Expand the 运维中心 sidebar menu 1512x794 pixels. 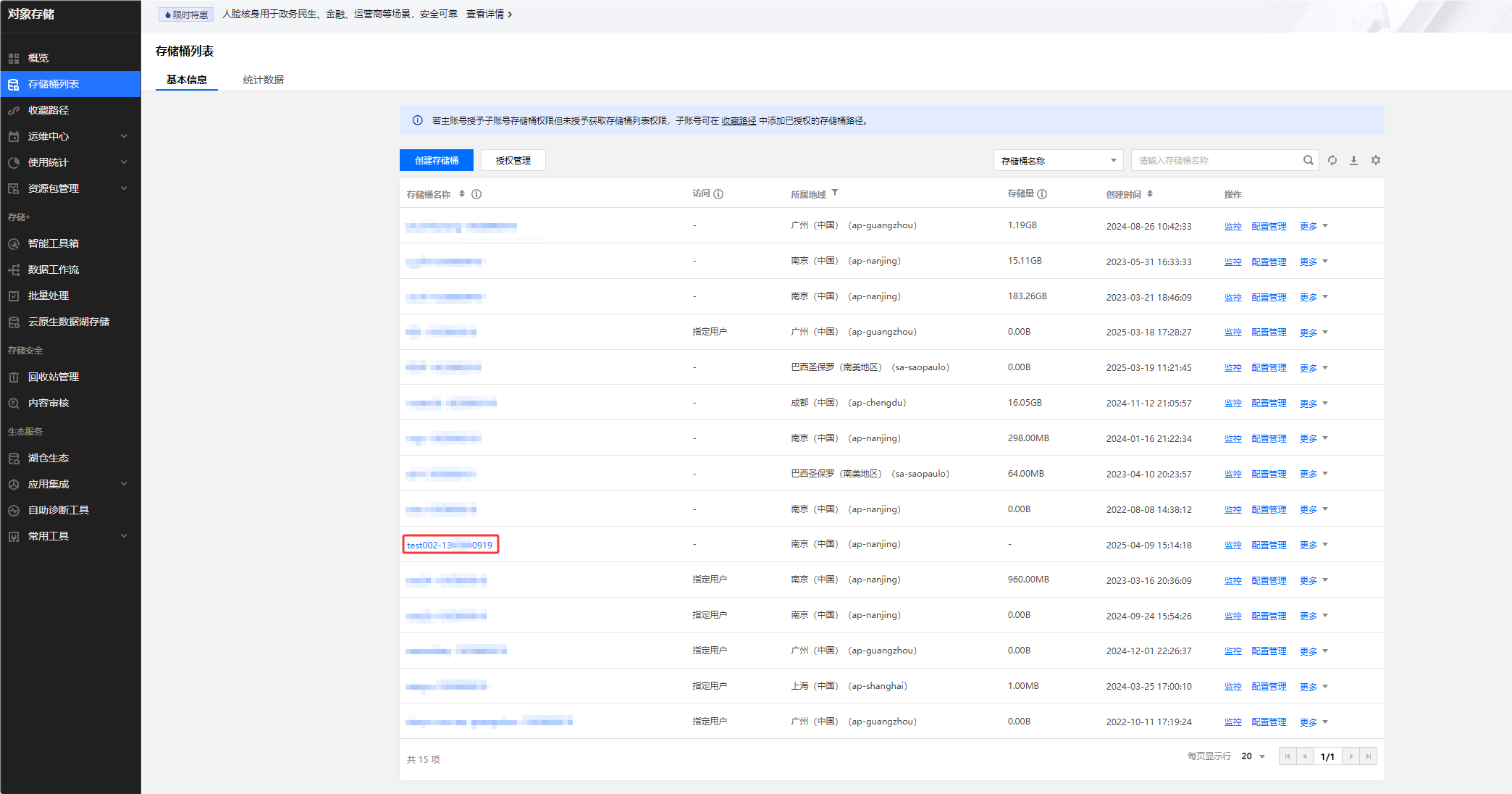[x=124, y=136]
